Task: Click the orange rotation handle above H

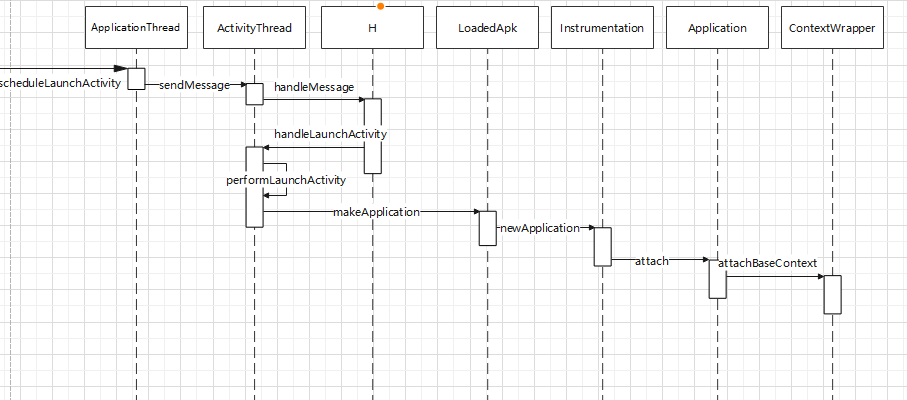Action: (x=381, y=6)
